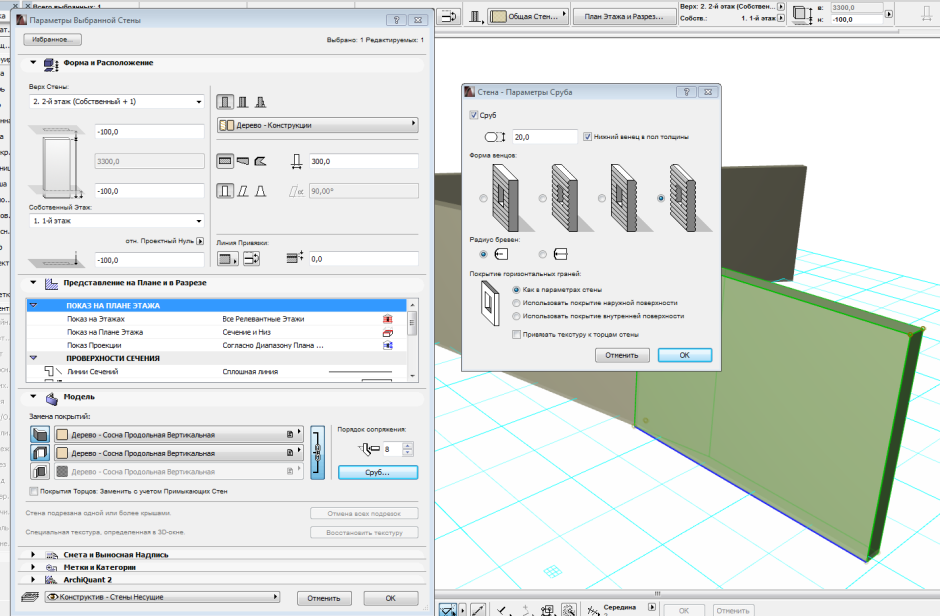Toggle Покрытия Торцов checkbox

[x=34, y=491]
